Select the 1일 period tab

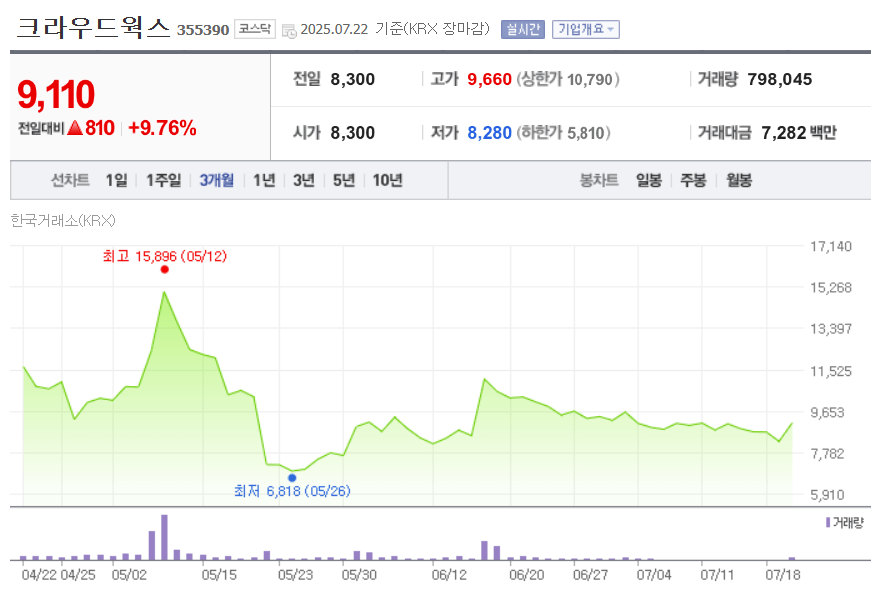[x=116, y=179]
